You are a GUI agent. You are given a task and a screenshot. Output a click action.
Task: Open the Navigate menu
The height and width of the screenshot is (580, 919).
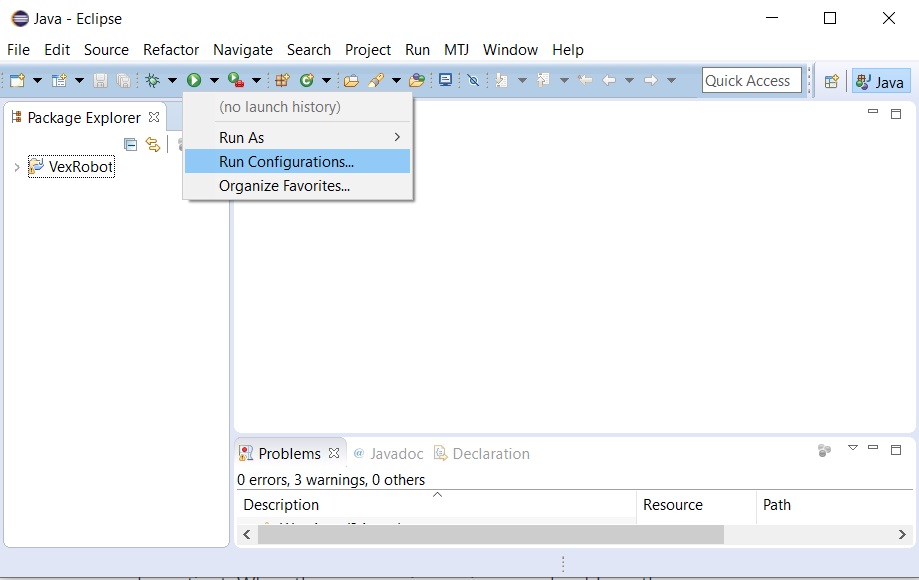click(x=243, y=50)
